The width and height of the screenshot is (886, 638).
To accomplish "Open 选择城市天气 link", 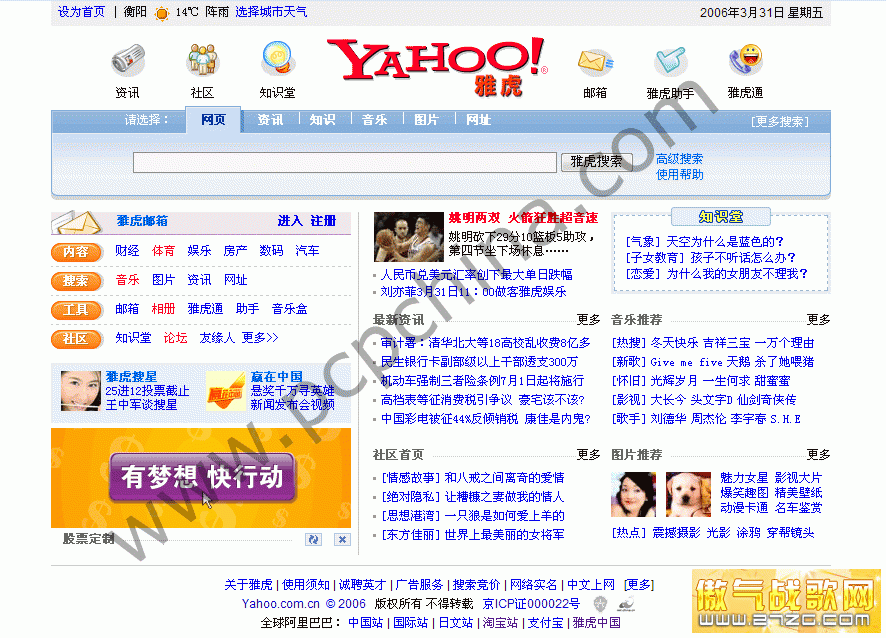I will click(271, 12).
